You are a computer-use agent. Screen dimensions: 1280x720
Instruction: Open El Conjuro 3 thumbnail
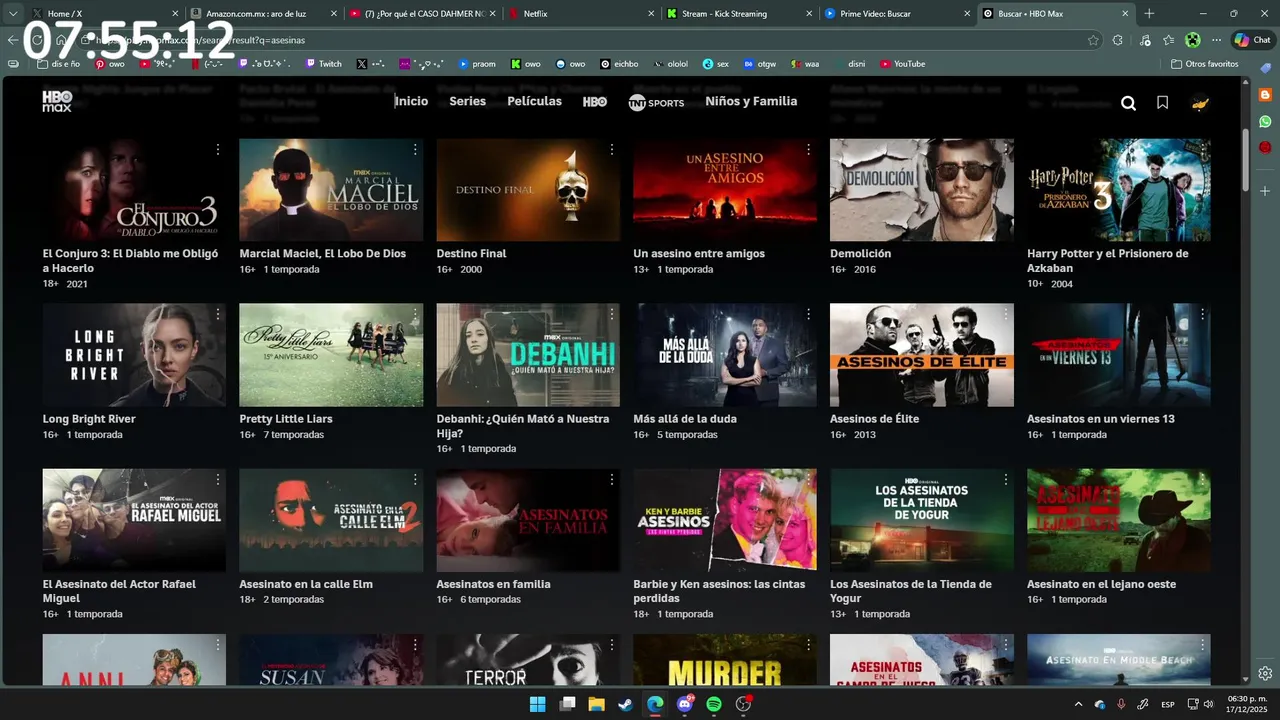pos(134,190)
